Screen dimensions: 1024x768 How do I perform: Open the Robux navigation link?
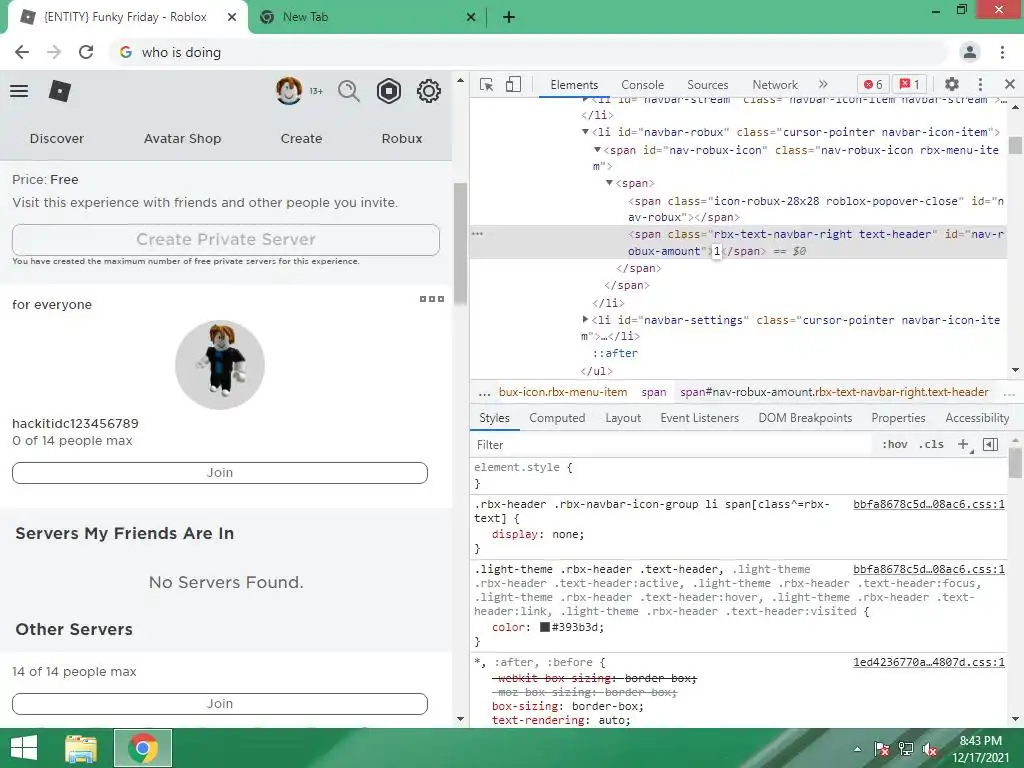[x=402, y=138]
